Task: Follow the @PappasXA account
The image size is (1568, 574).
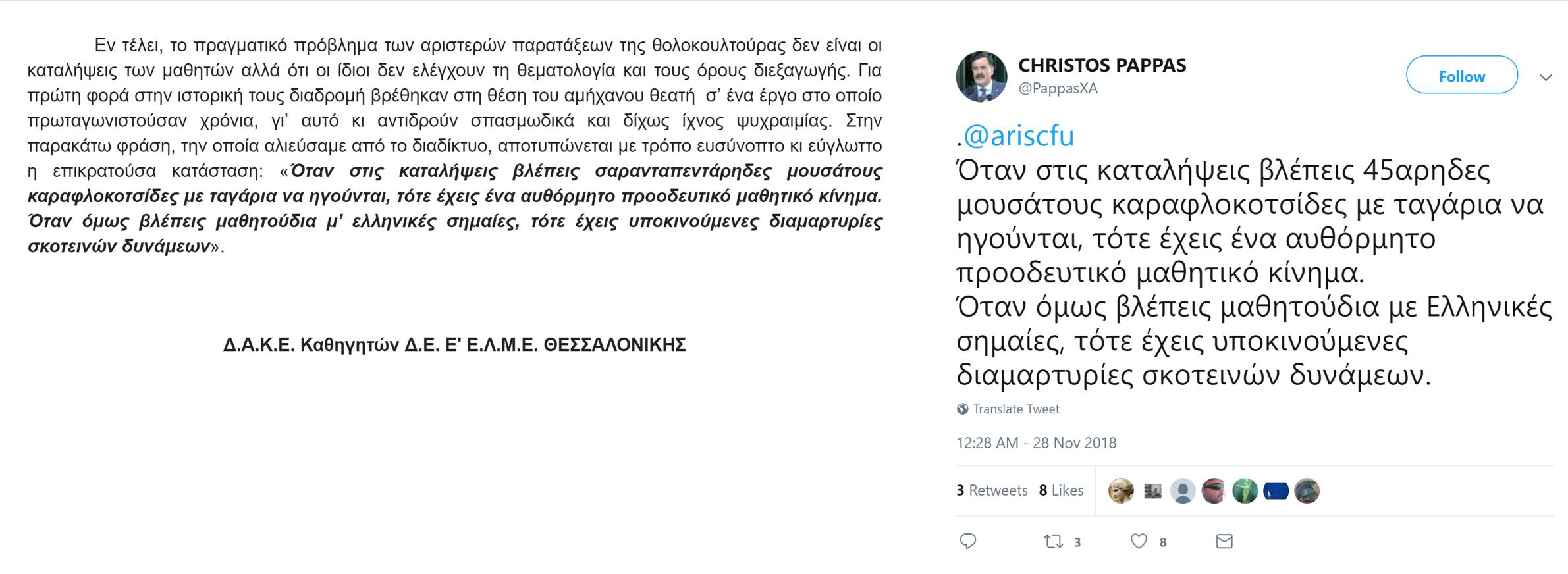Action: (1461, 75)
